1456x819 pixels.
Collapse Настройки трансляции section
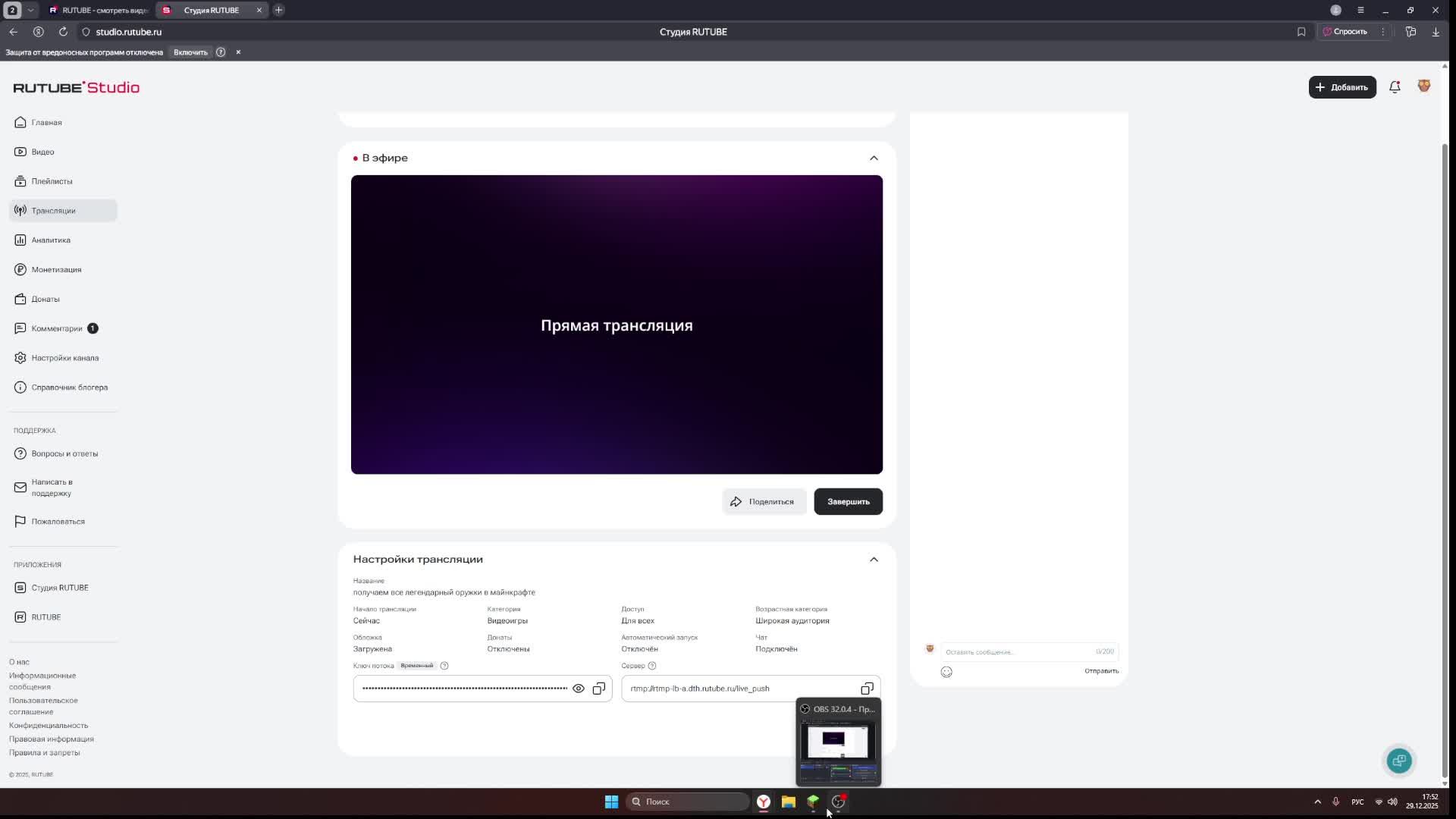tap(874, 560)
